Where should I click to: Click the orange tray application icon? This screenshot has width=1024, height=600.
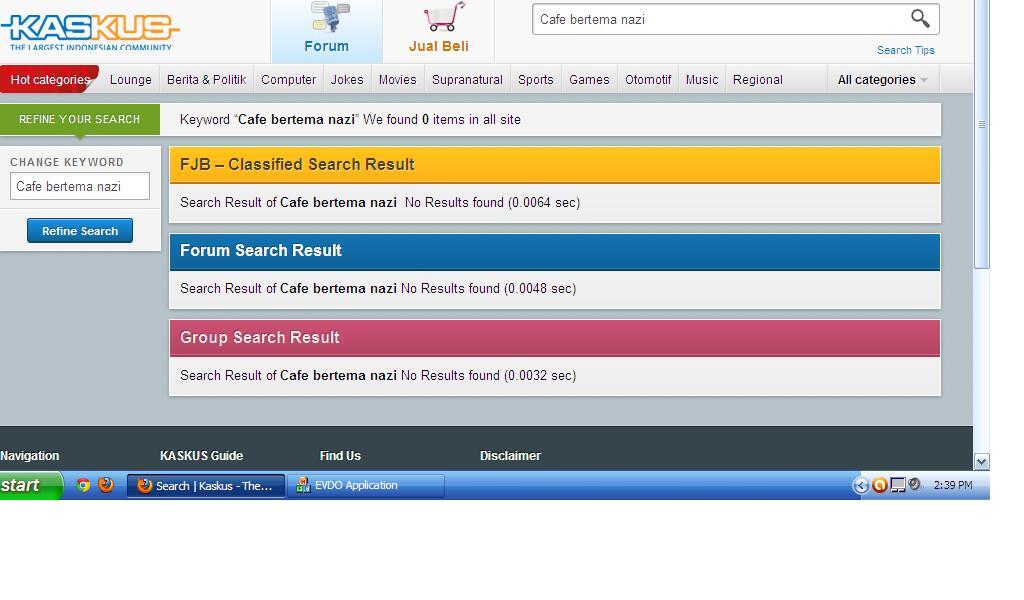coord(880,485)
